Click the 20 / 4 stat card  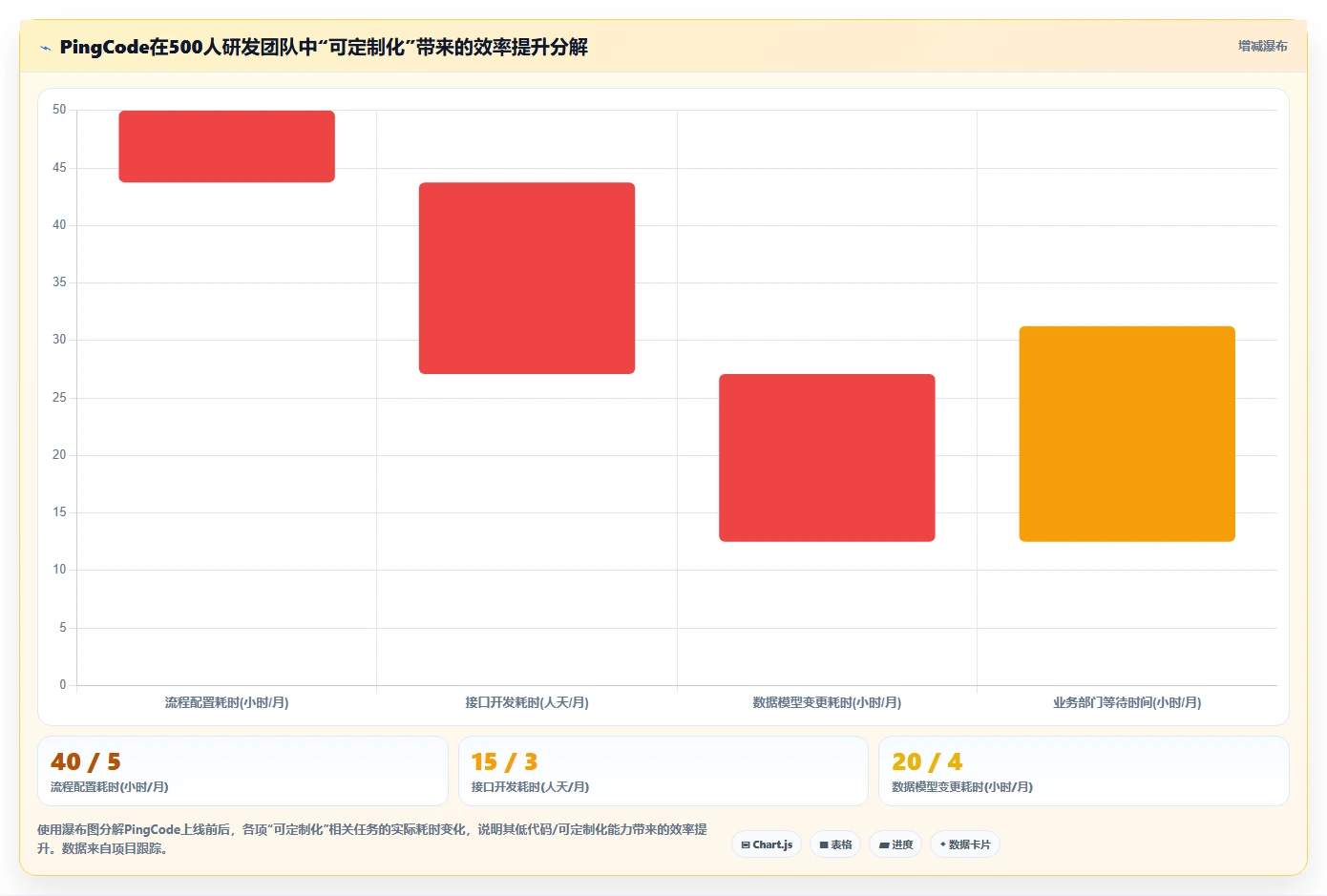point(1084,771)
